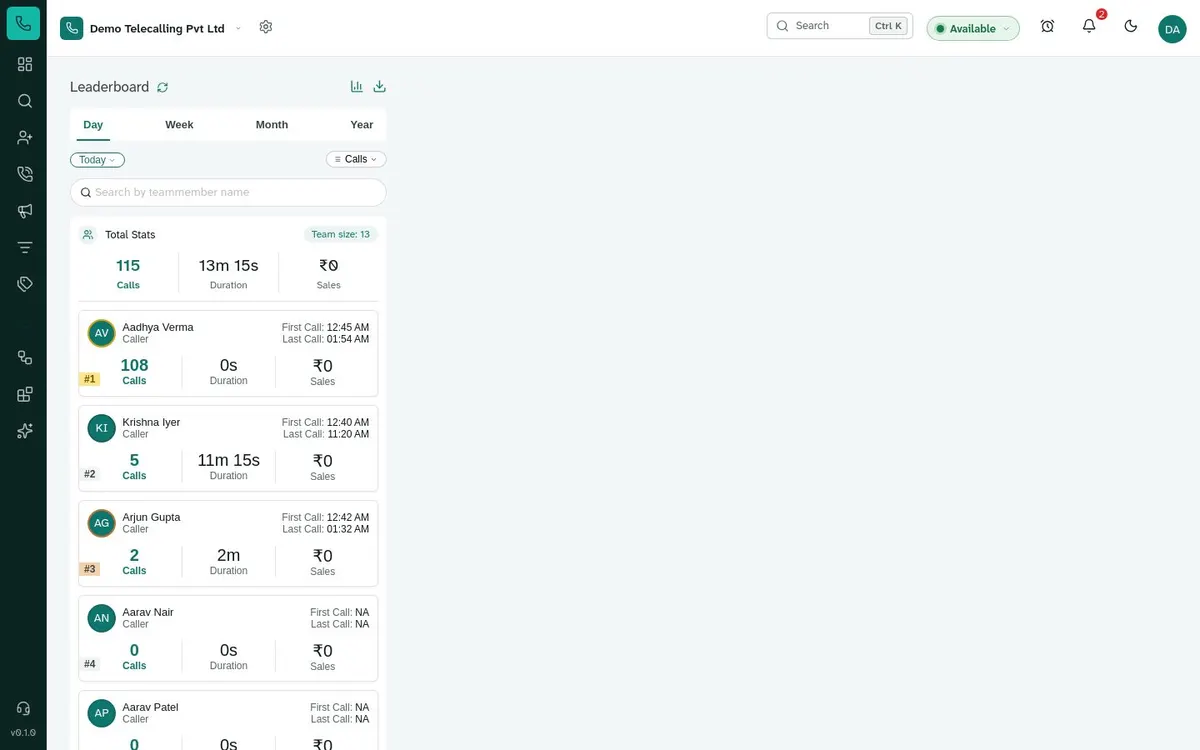This screenshot has width=1200, height=750.
Task: Toggle dark mode with the moon icon
Action: pos(1131,27)
